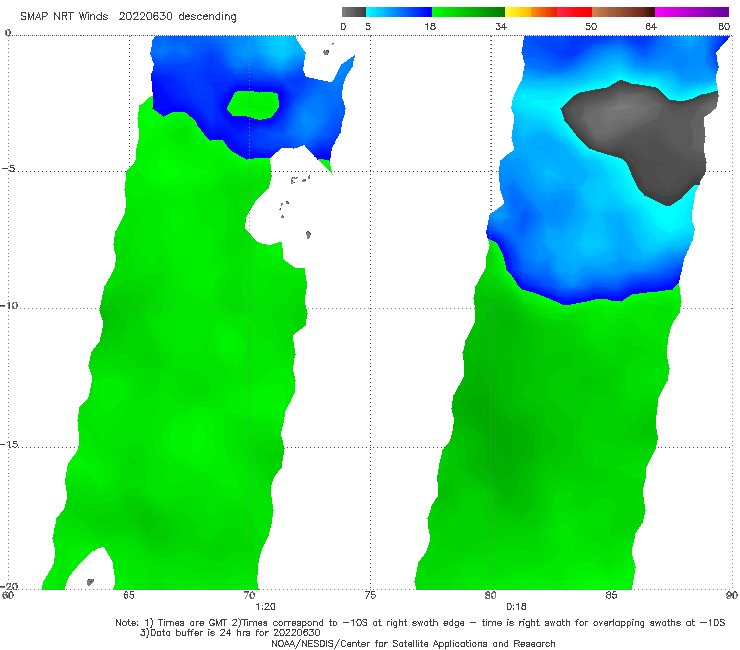The image size is (740, 650).
Task: Click the brown segment of the color bar
Action: click(x=623, y=12)
